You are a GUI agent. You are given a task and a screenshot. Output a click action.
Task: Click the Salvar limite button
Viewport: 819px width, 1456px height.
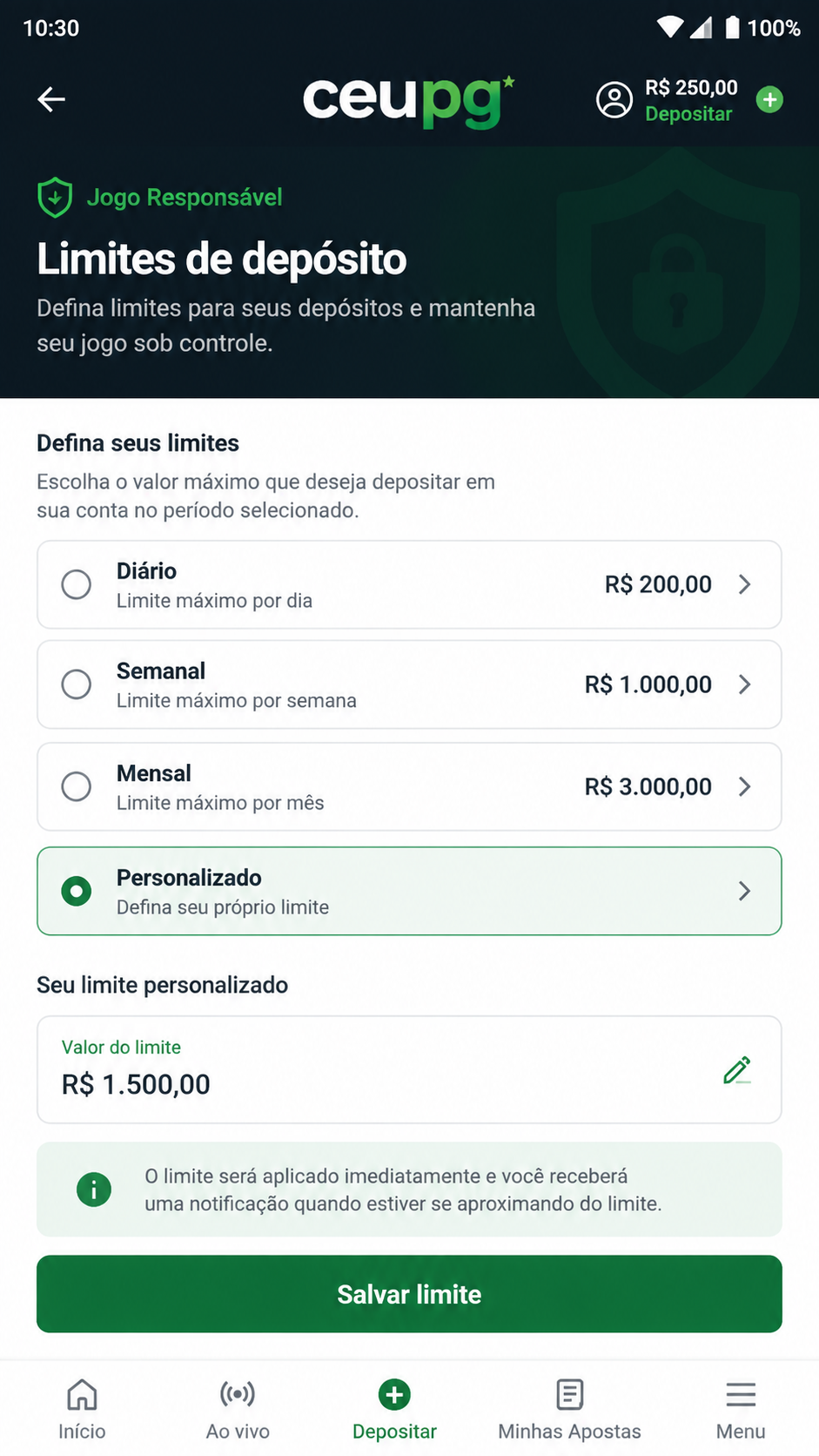409,1294
